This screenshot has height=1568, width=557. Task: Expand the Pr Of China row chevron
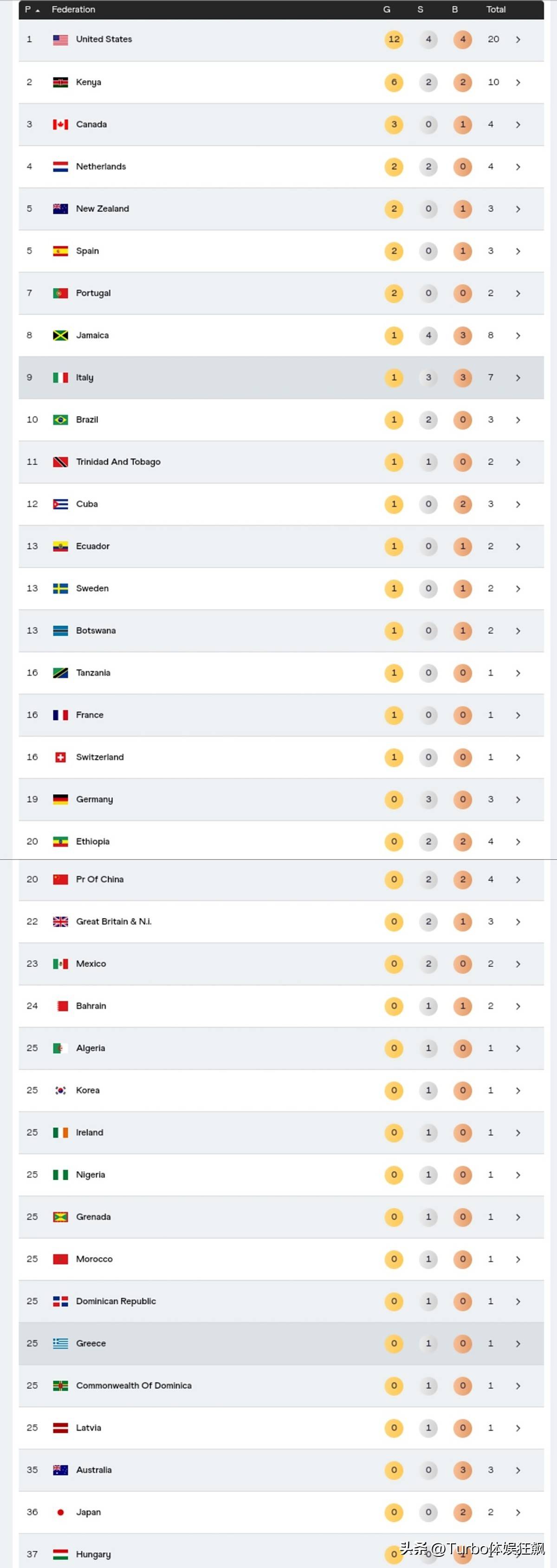coord(518,880)
